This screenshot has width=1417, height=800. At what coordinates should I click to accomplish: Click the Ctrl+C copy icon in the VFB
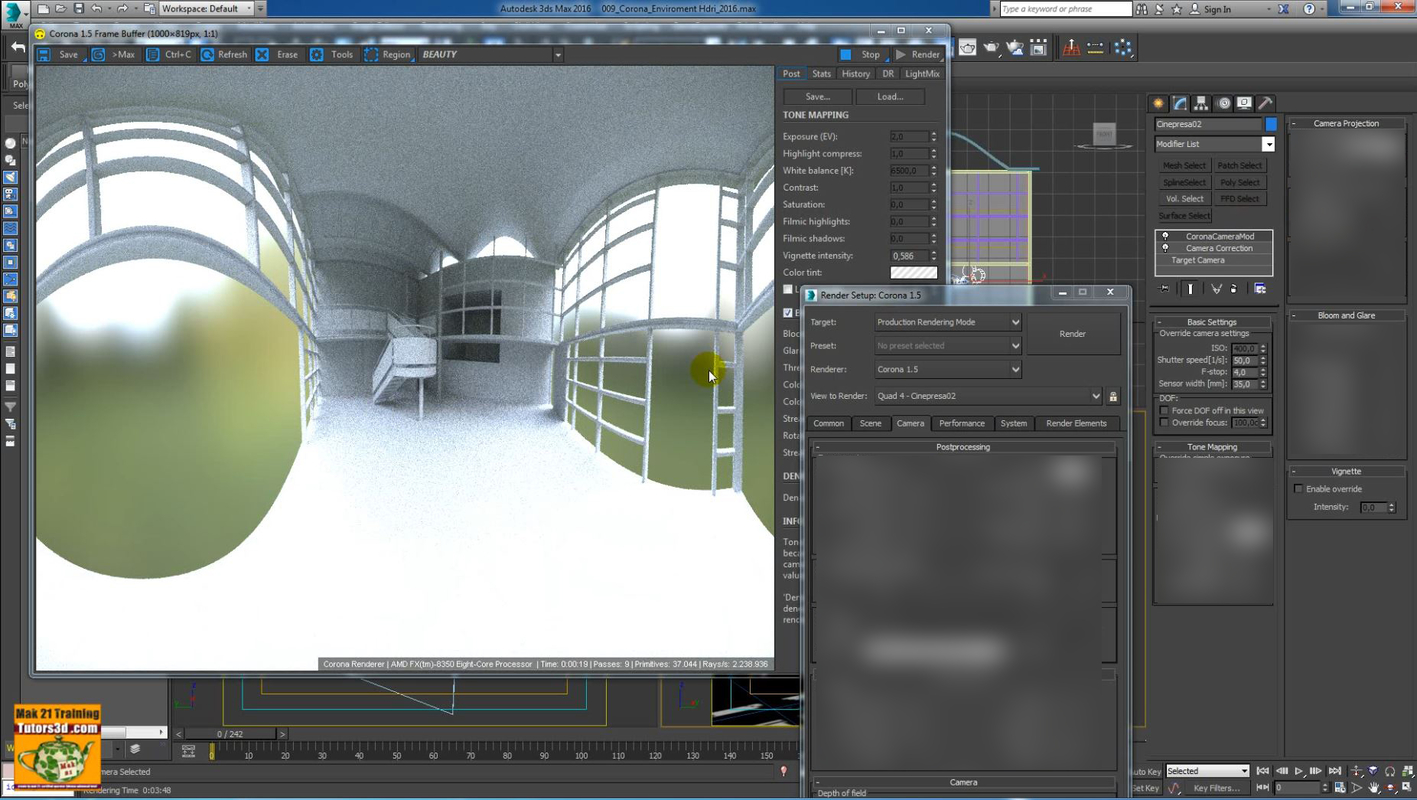click(x=152, y=54)
